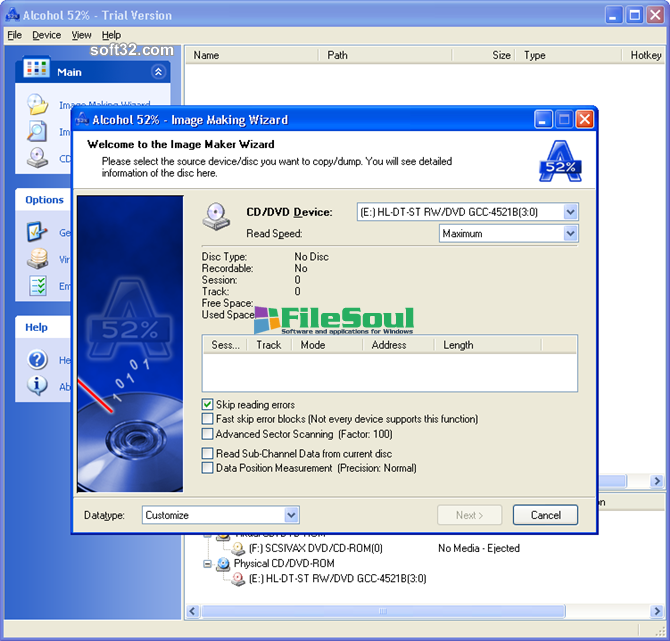
Task: Select the (F:) SCSIVAX DVD/CD-ROM device
Action: (314, 548)
